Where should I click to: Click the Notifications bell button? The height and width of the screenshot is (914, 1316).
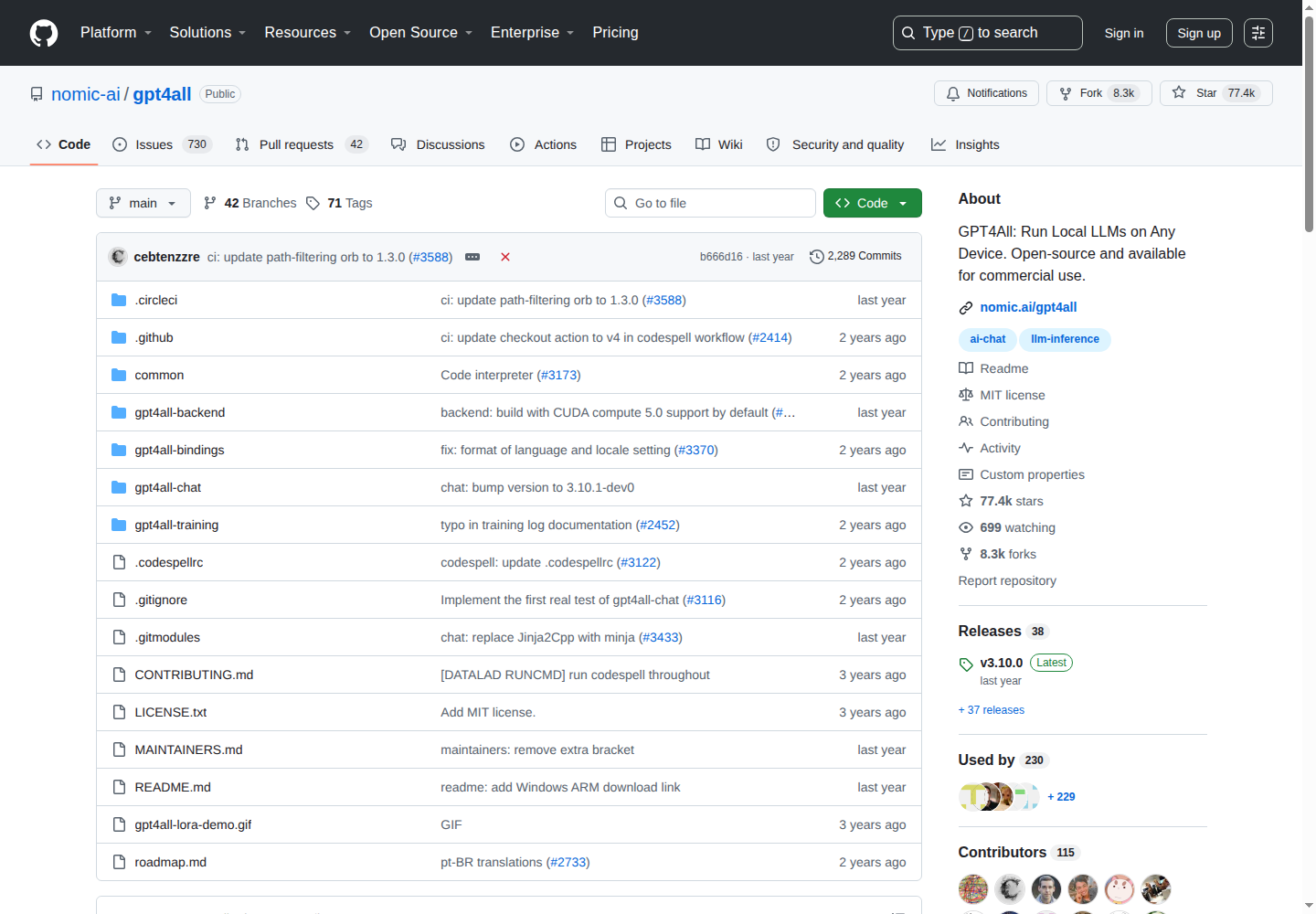986,93
